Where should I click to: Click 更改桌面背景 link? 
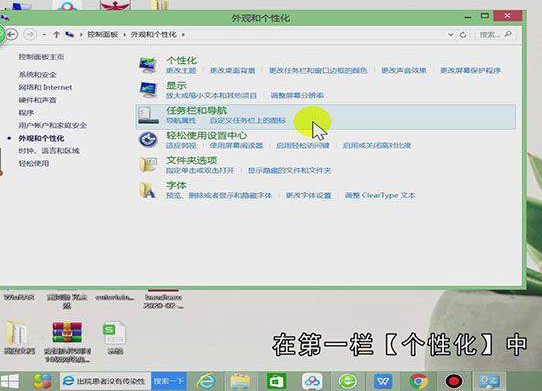[233, 71]
